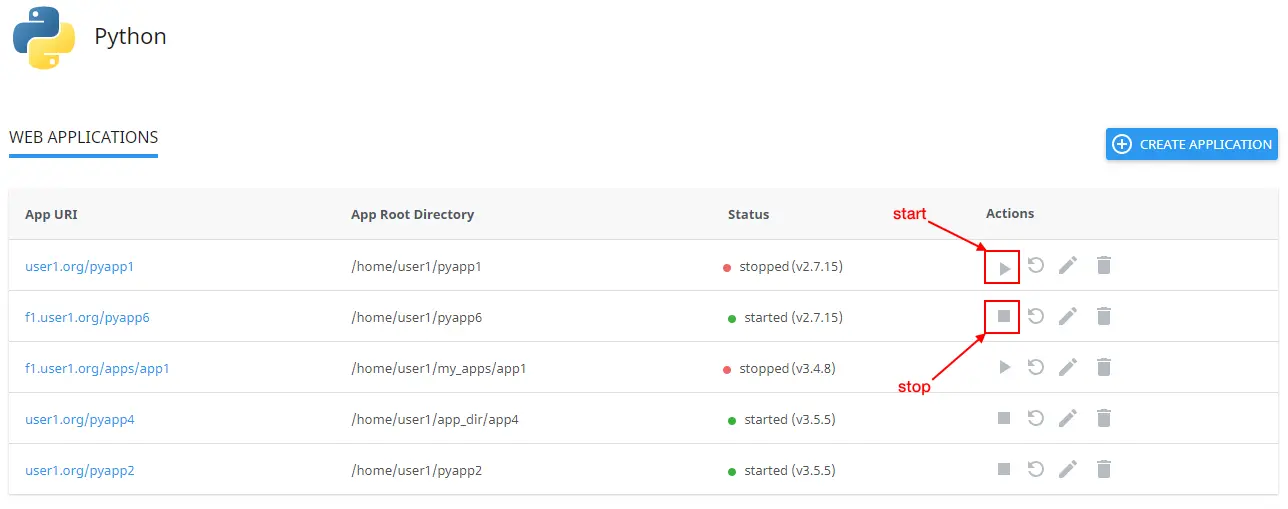Remove the f1.user1.org/apps/app1 application
Screen dimensions: 1288x509
[1103, 368]
